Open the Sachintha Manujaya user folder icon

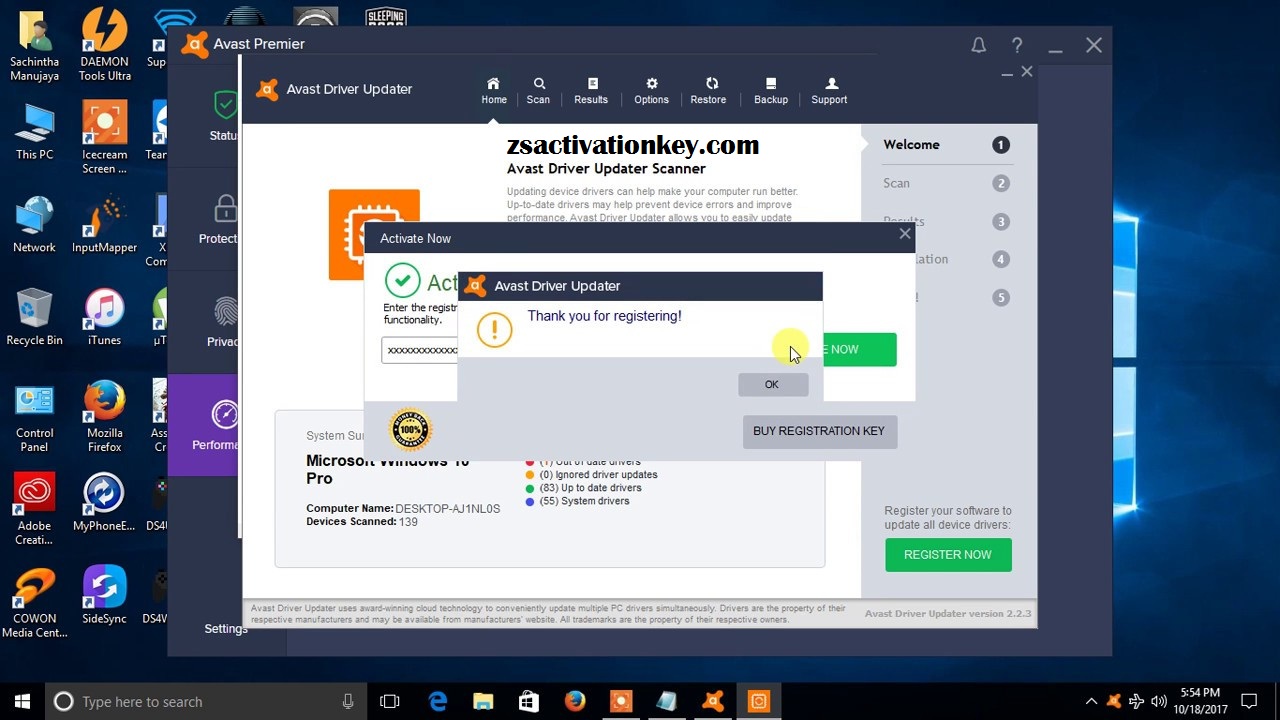point(34,45)
